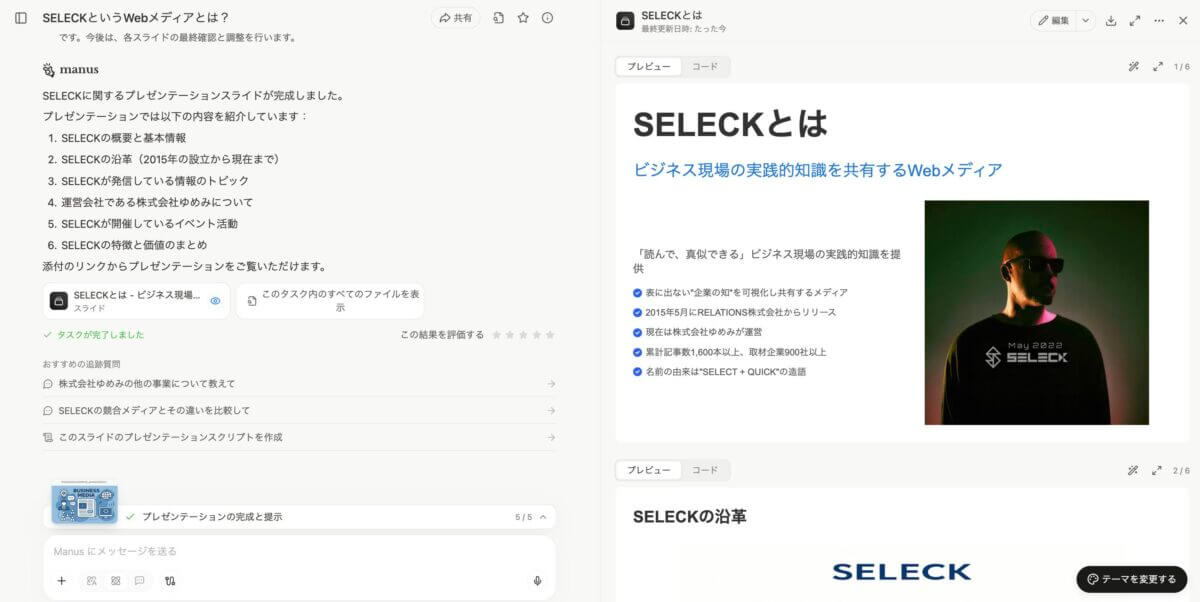Collapse the 5/5 task progress chevron

[x=543, y=517]
